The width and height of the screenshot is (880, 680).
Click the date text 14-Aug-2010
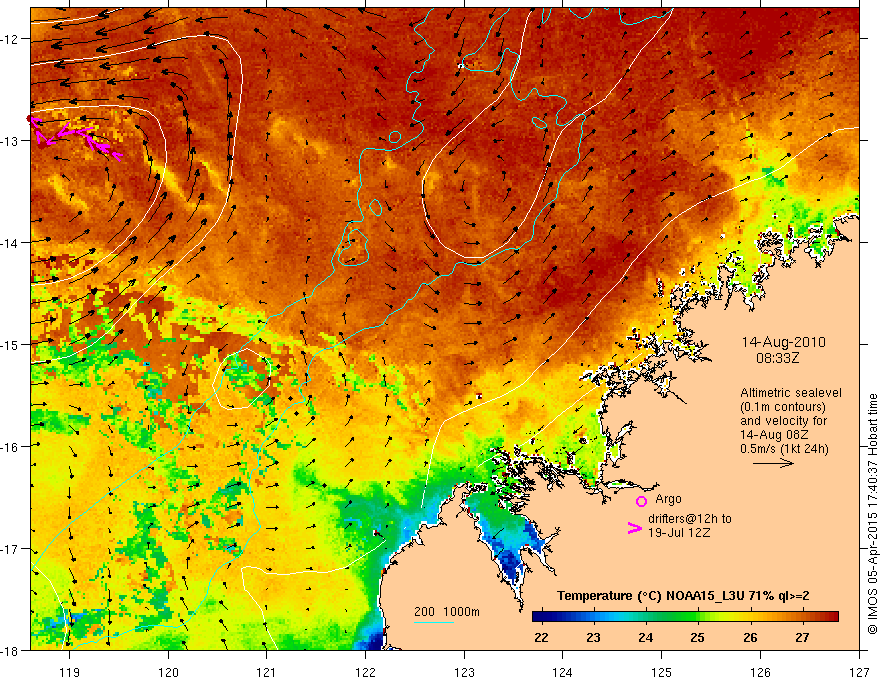click(783, 342)
